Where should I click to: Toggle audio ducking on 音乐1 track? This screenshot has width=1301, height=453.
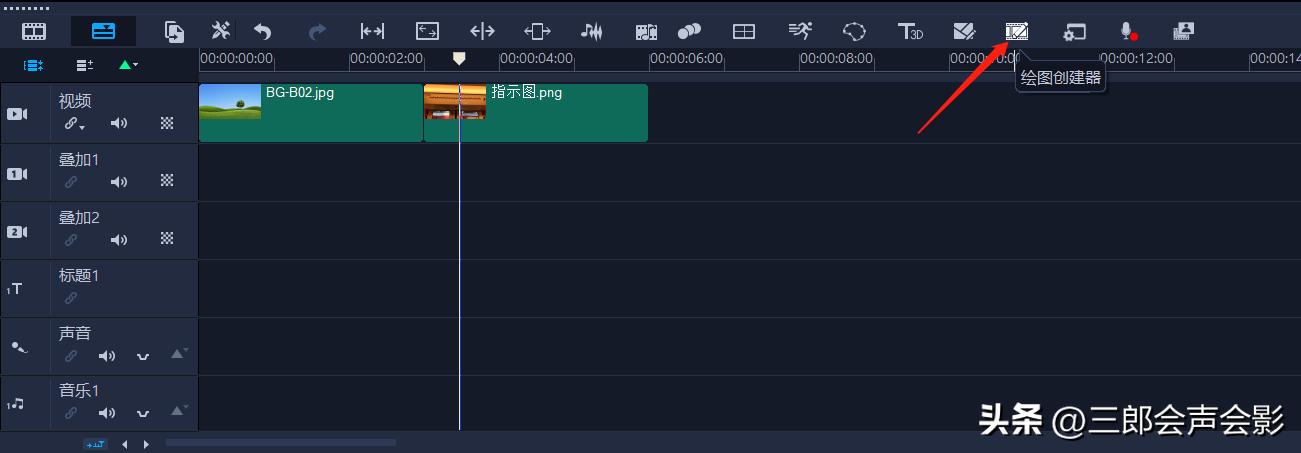[143, 413]
